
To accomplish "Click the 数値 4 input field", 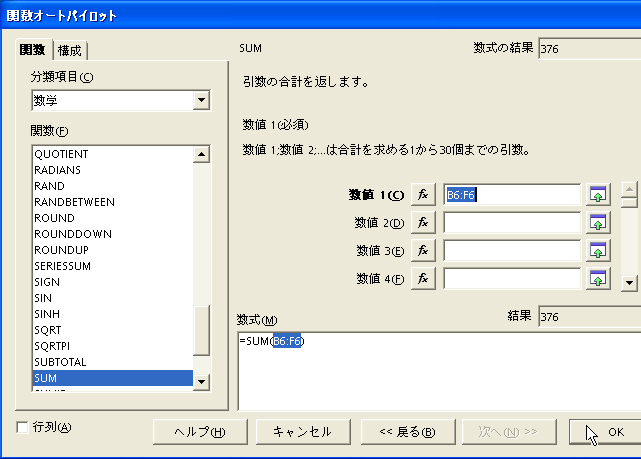I will pyautogui.click(x=512, y=278).
